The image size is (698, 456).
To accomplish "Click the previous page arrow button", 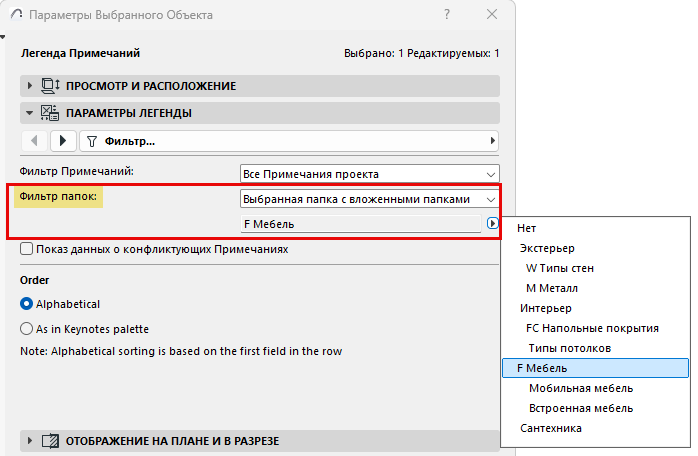I will [34, 141].
